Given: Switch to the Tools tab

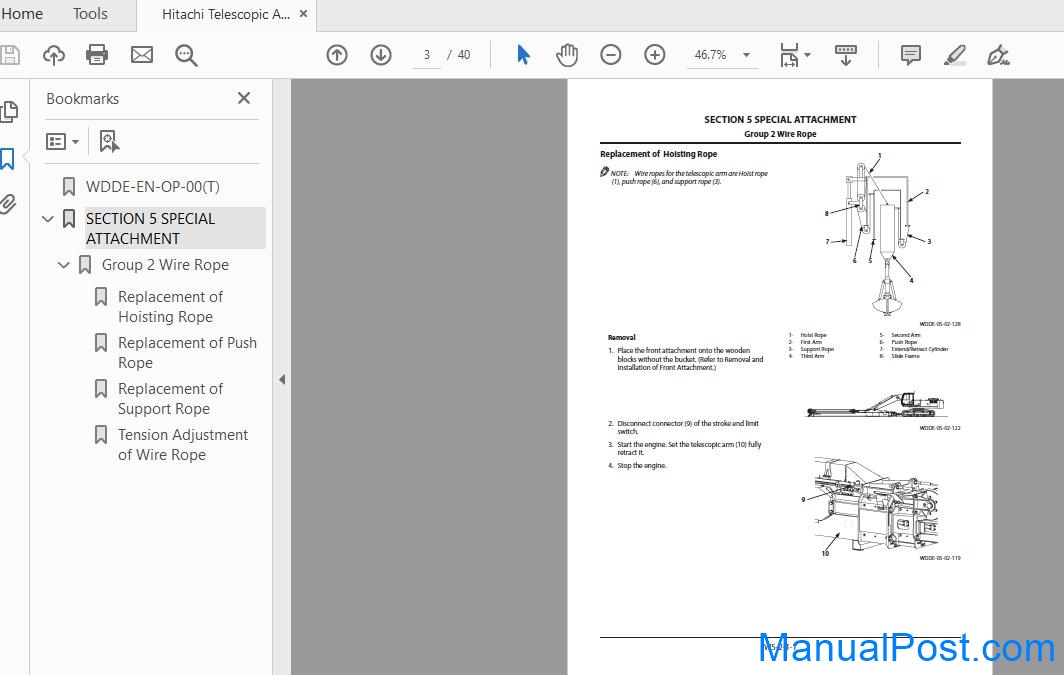Looking at the screenshot, I should [x=90, y=14].
